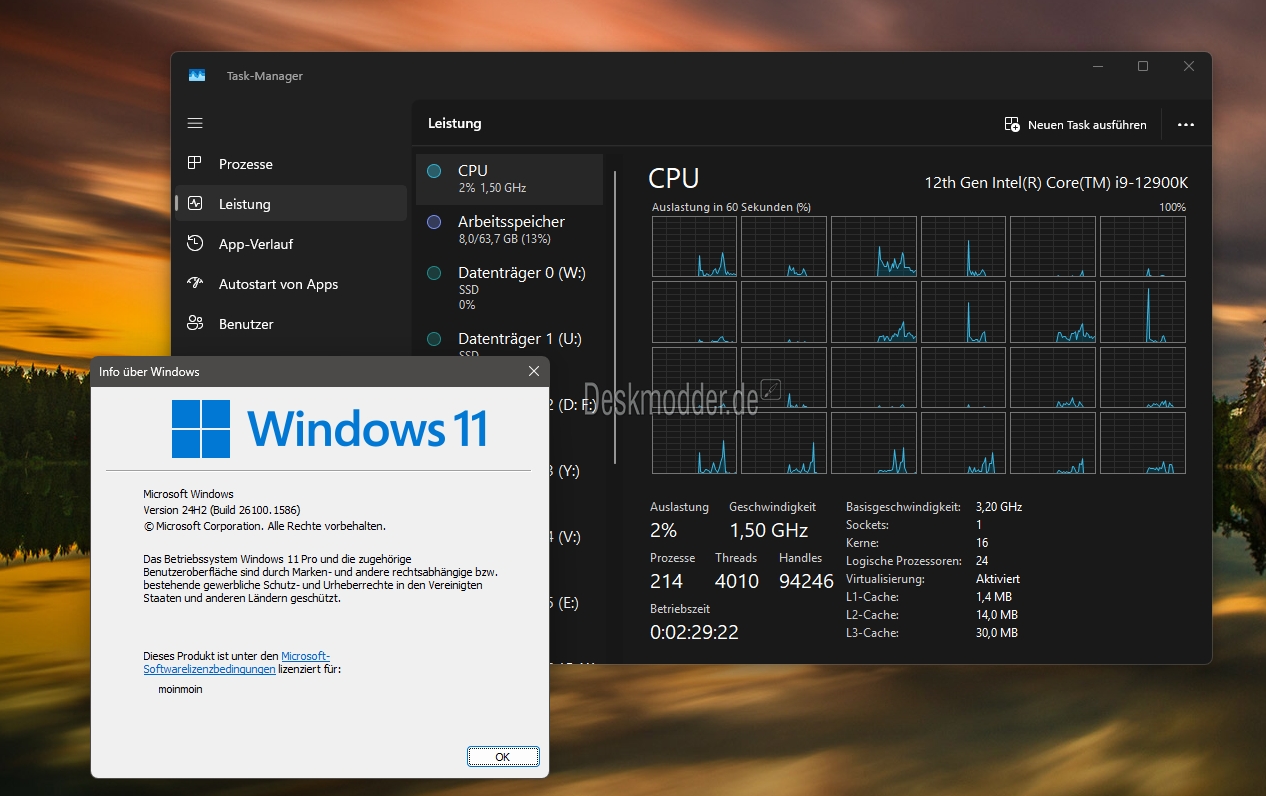Select the CPU performance entry
Image resolution: width=1266 pixels, height=796 pixels.
[510, 179]
